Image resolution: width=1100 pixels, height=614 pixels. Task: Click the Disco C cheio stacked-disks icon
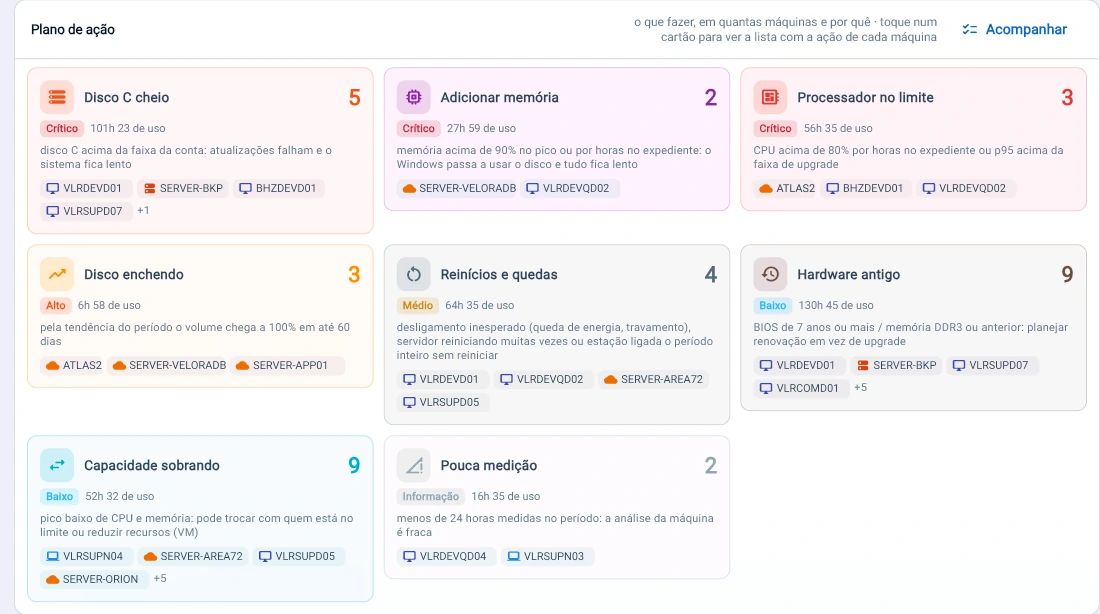tap(57, 98)
